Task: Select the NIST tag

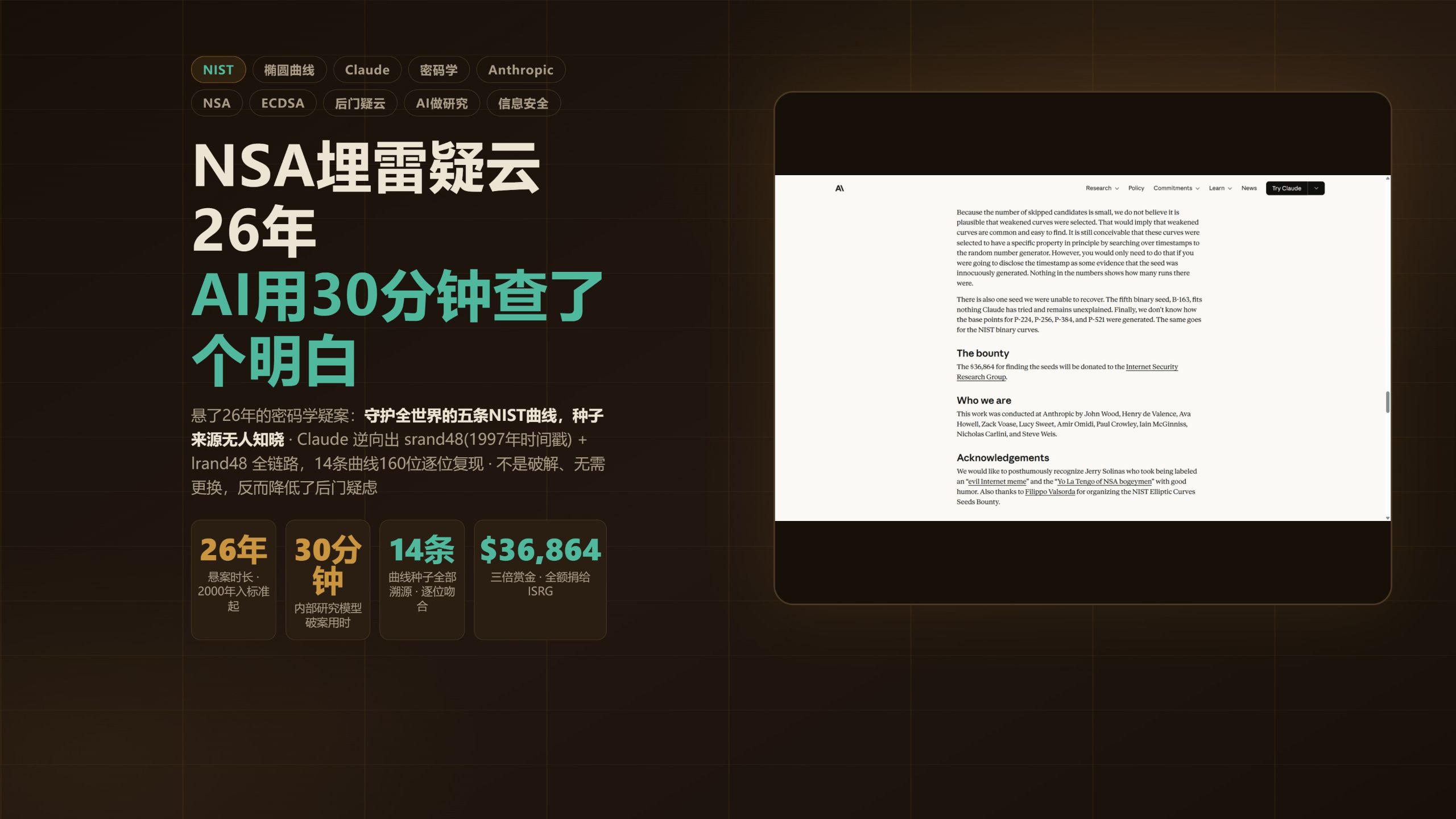Action: click(218, 70)
